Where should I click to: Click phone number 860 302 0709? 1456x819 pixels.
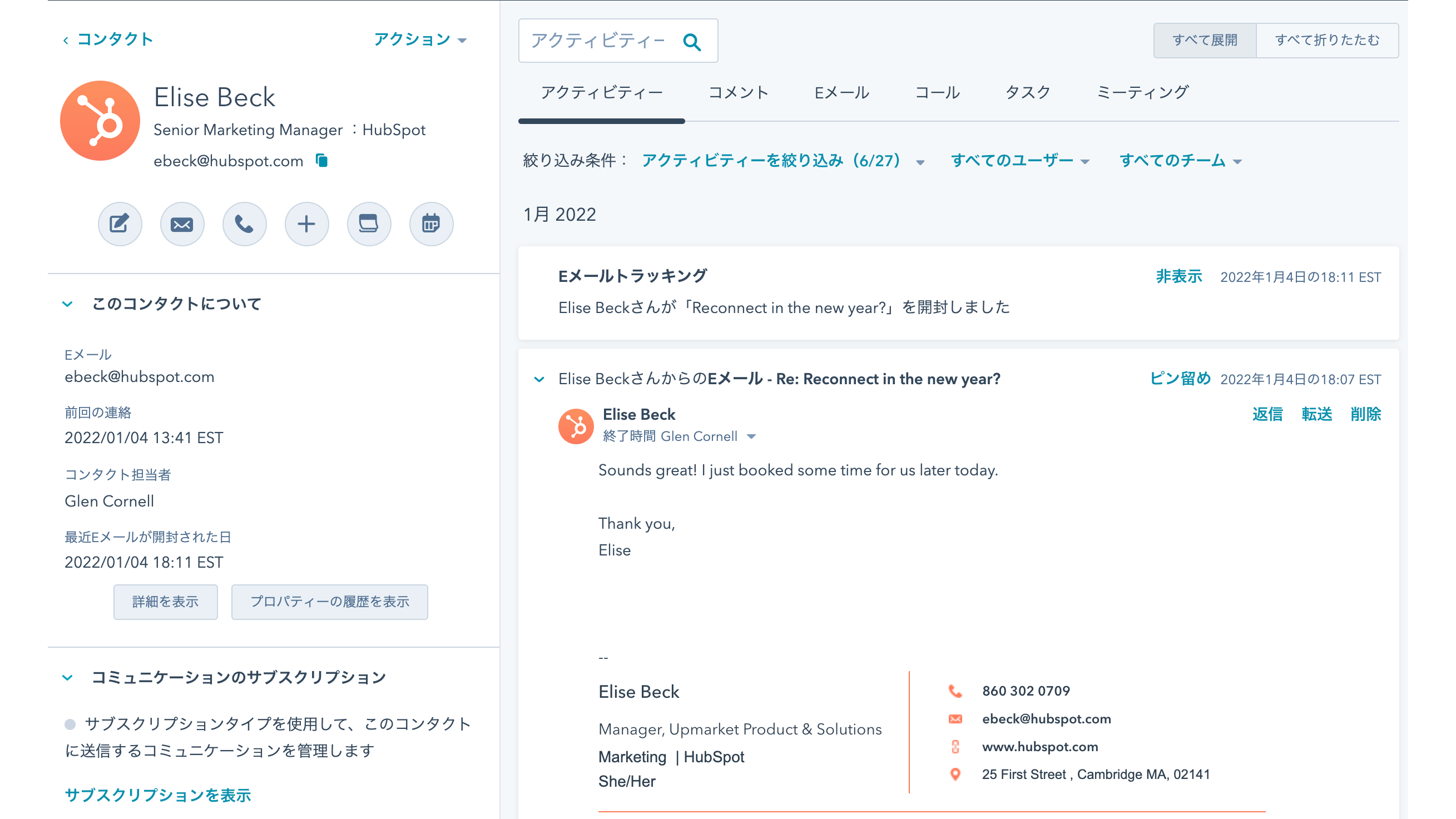click(x=1026, y=691)
